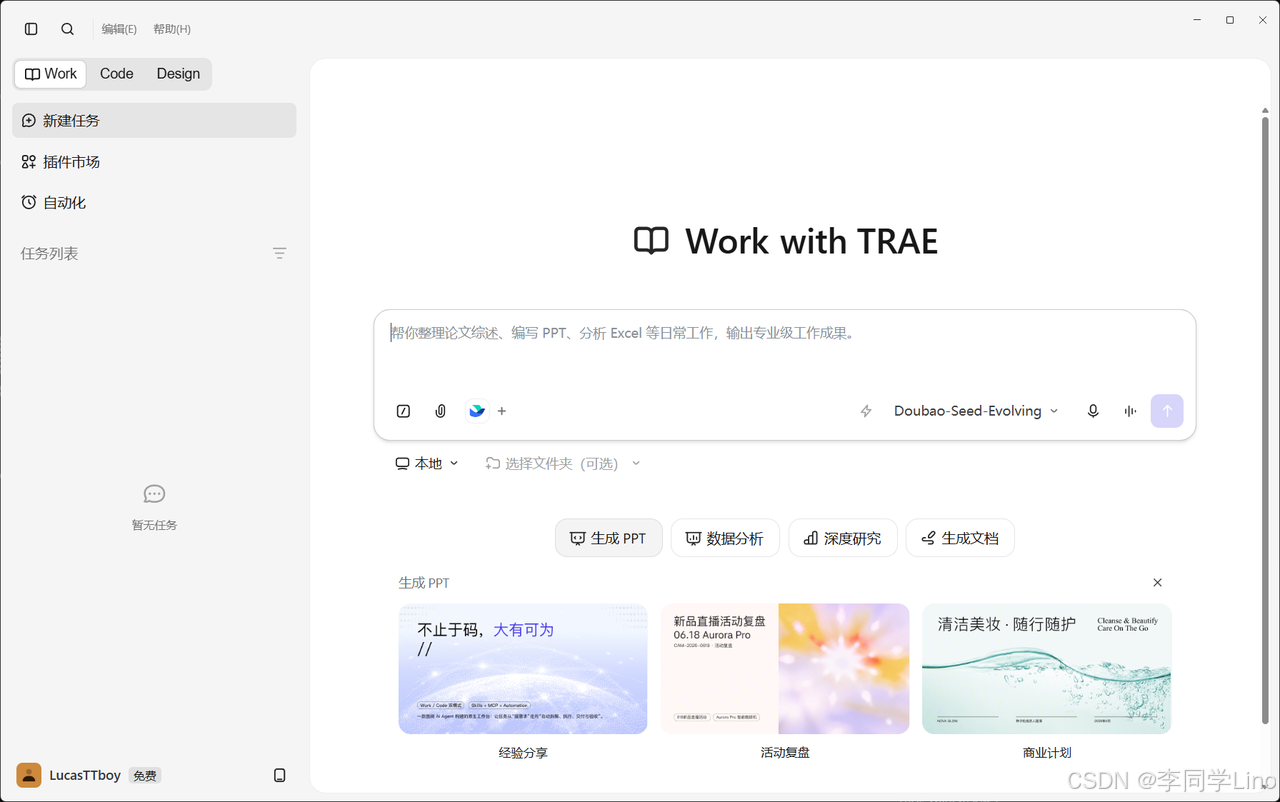Click the Work with TRAE book icon

[x=651, y=241]
